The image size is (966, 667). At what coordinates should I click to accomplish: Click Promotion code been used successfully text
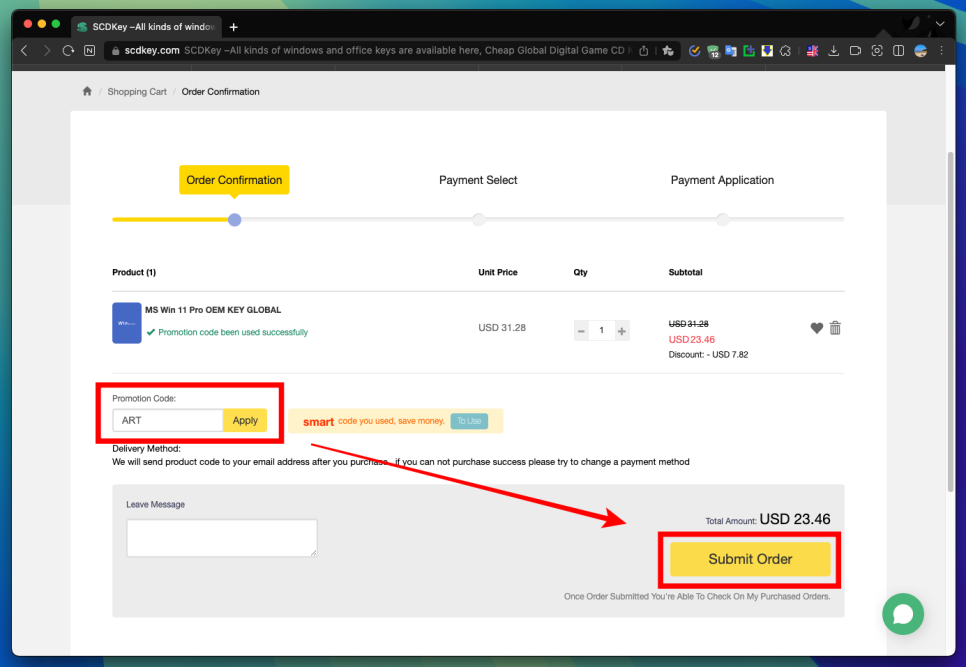coord(233,332)
